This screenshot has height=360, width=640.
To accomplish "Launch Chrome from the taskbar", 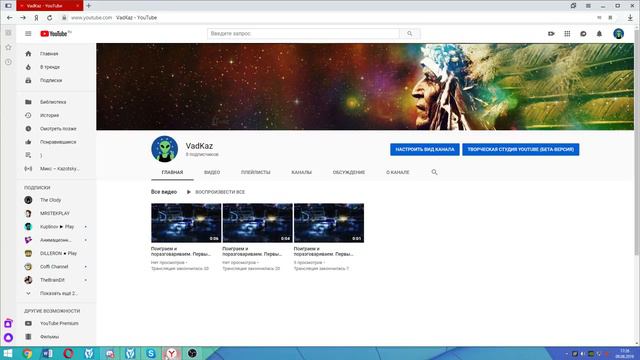I will tap(27, 353).
